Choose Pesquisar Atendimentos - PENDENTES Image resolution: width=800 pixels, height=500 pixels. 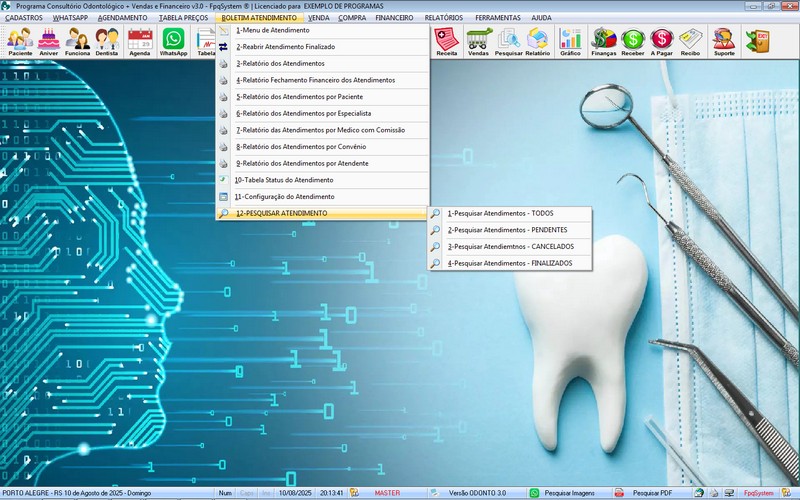coord(510,230)
